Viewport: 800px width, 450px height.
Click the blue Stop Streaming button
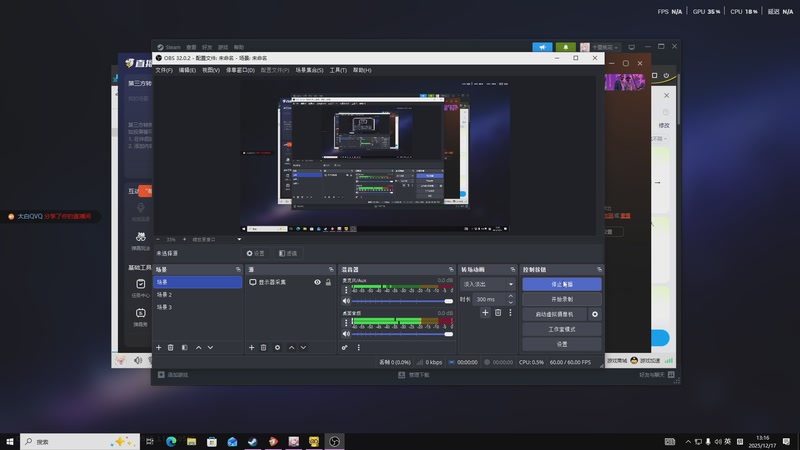562,284
